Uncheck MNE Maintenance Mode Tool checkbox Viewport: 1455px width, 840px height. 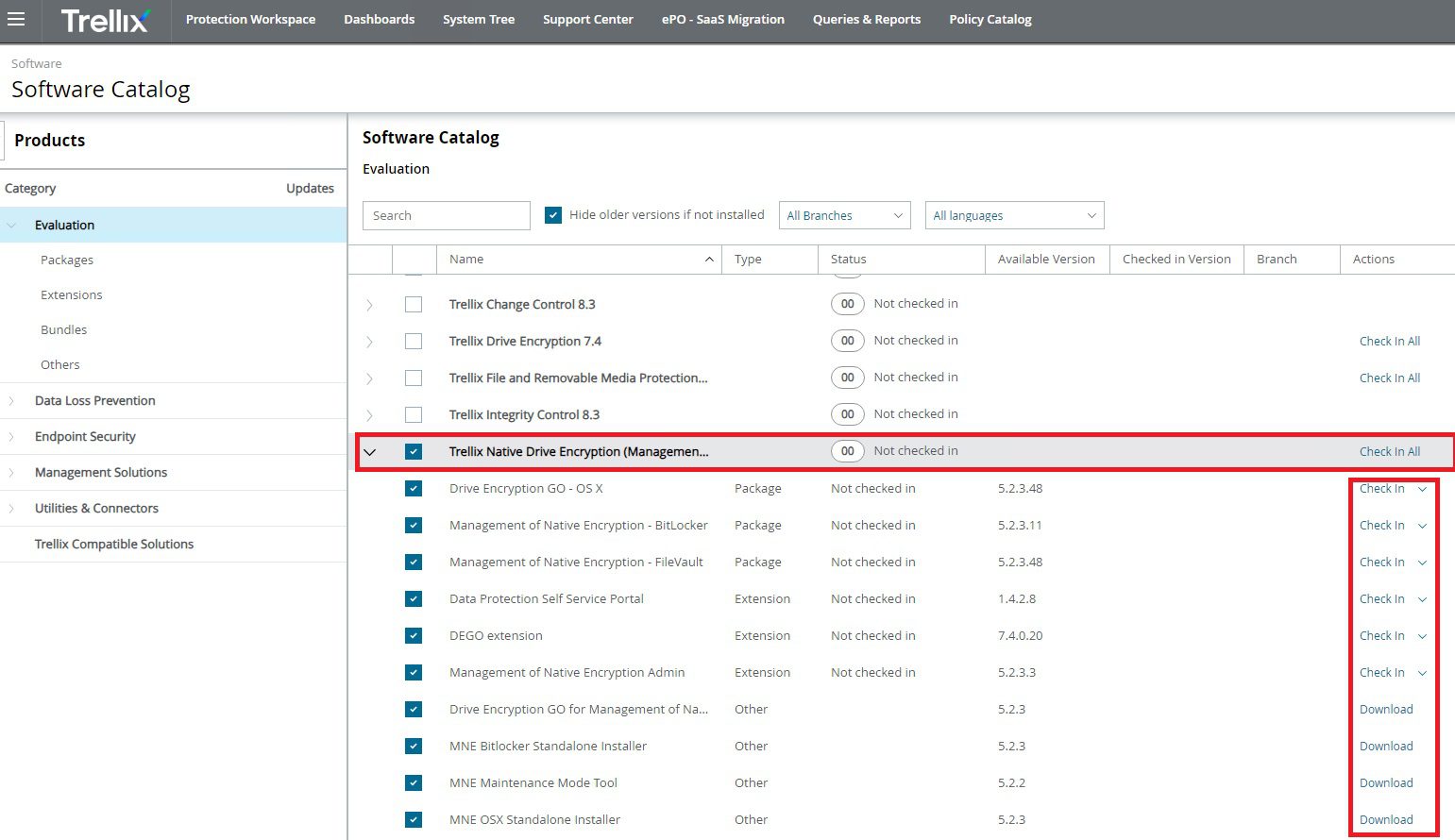pos(414,783)
